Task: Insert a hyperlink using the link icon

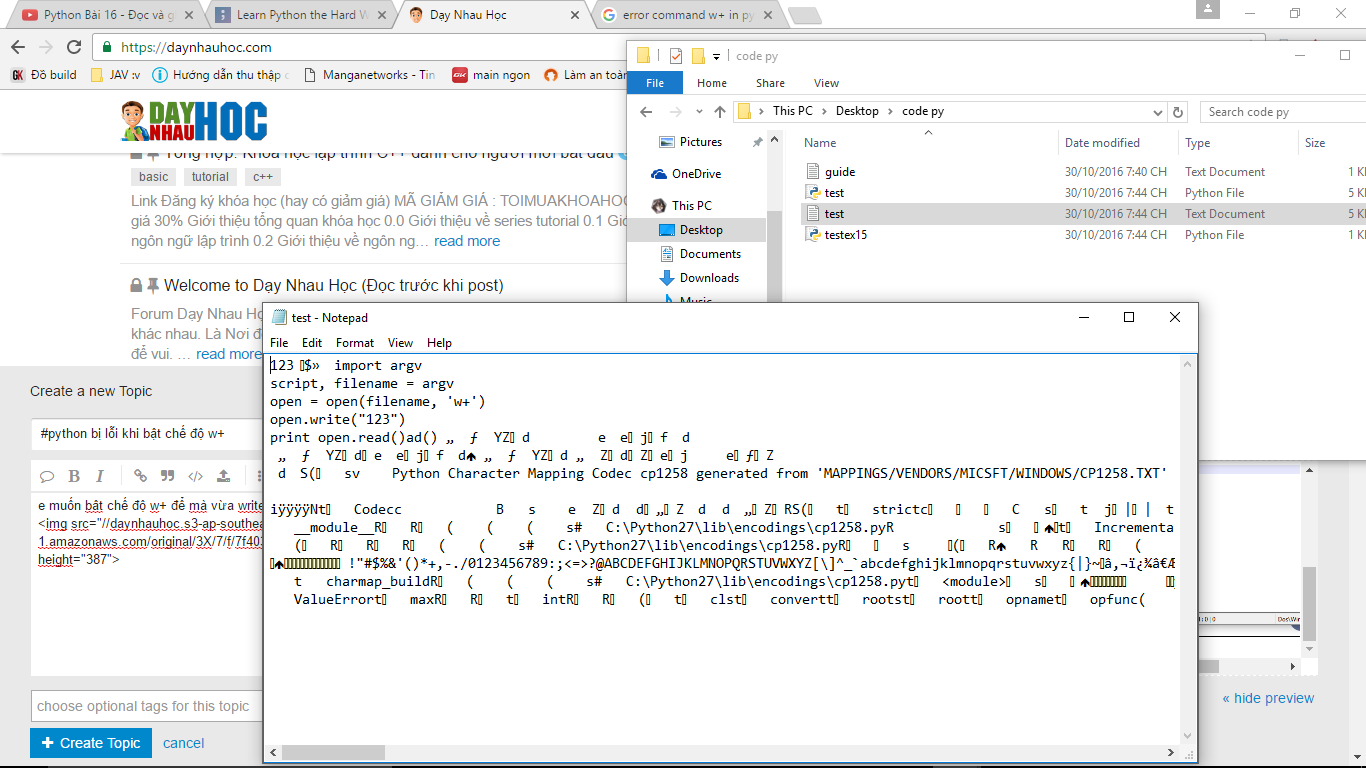Action: pyautogui.click(x=140, y=476)
